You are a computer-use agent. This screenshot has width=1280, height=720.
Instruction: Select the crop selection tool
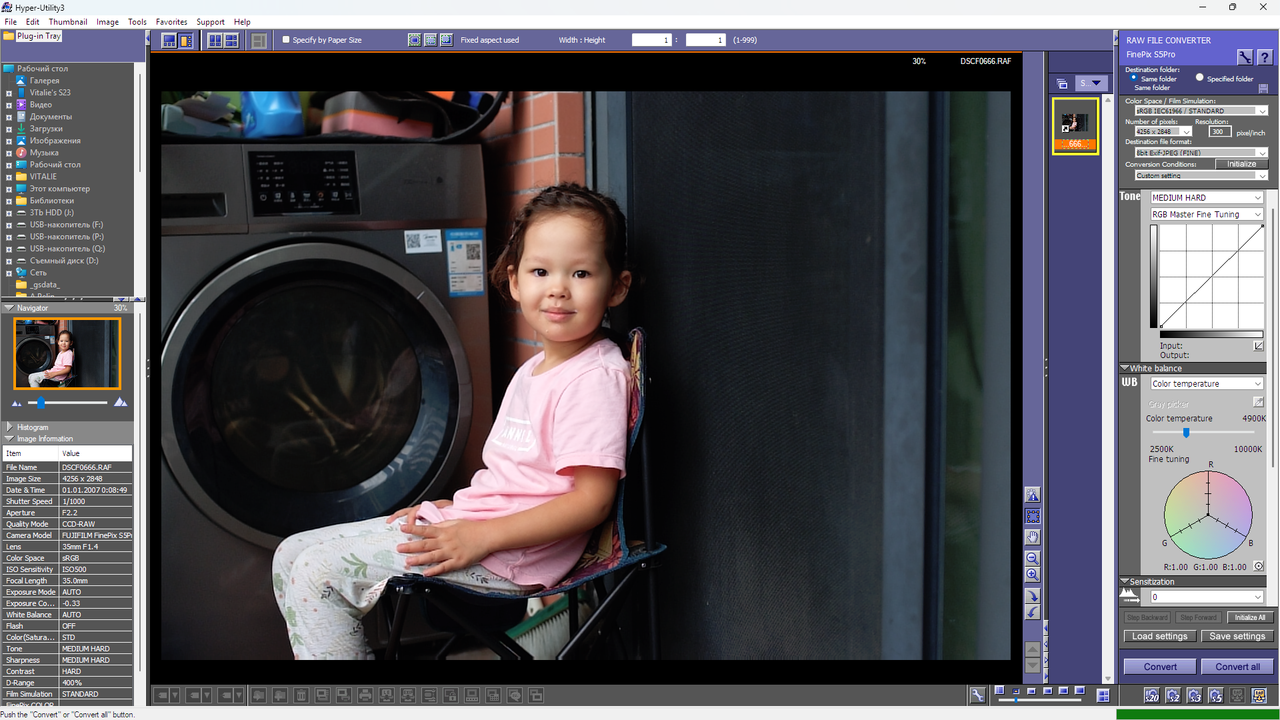1033,516
